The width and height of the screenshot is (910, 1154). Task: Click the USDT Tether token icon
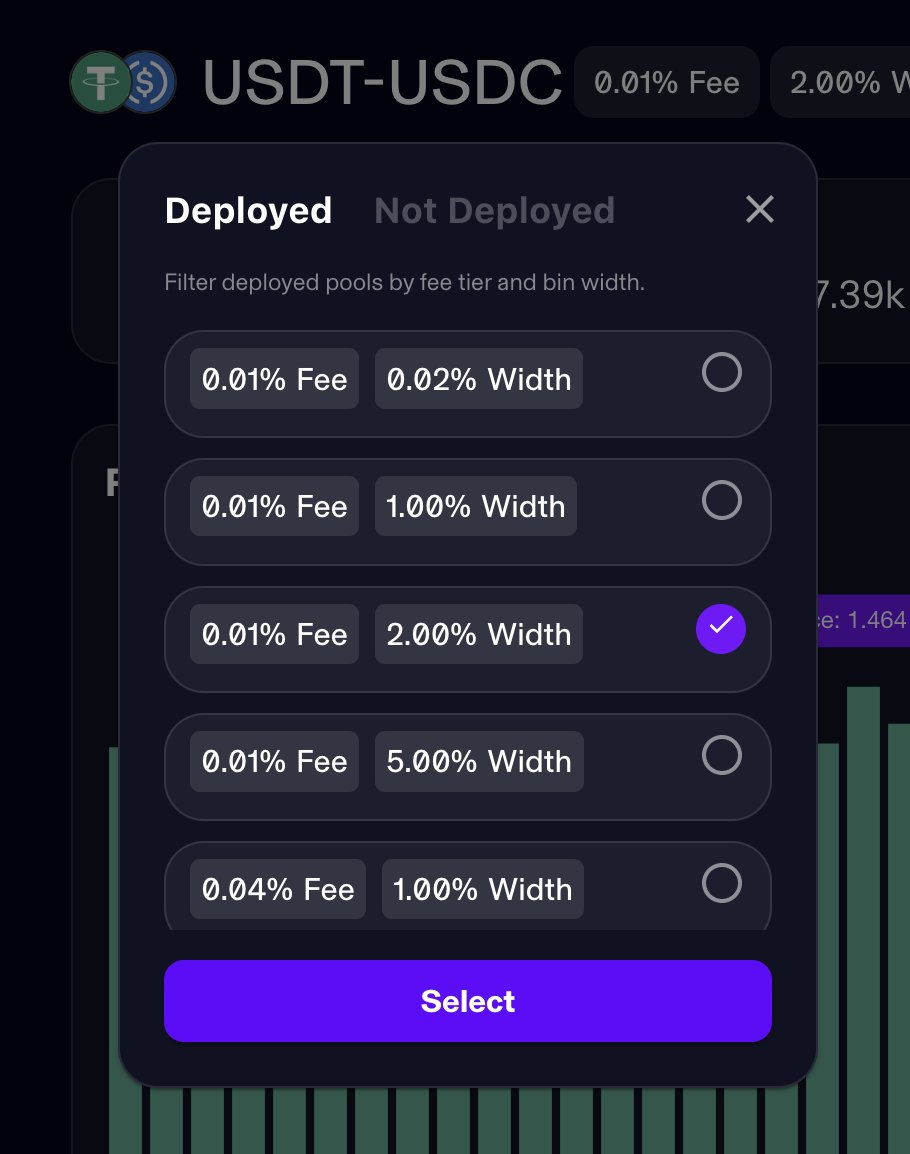tap(100, 82)
